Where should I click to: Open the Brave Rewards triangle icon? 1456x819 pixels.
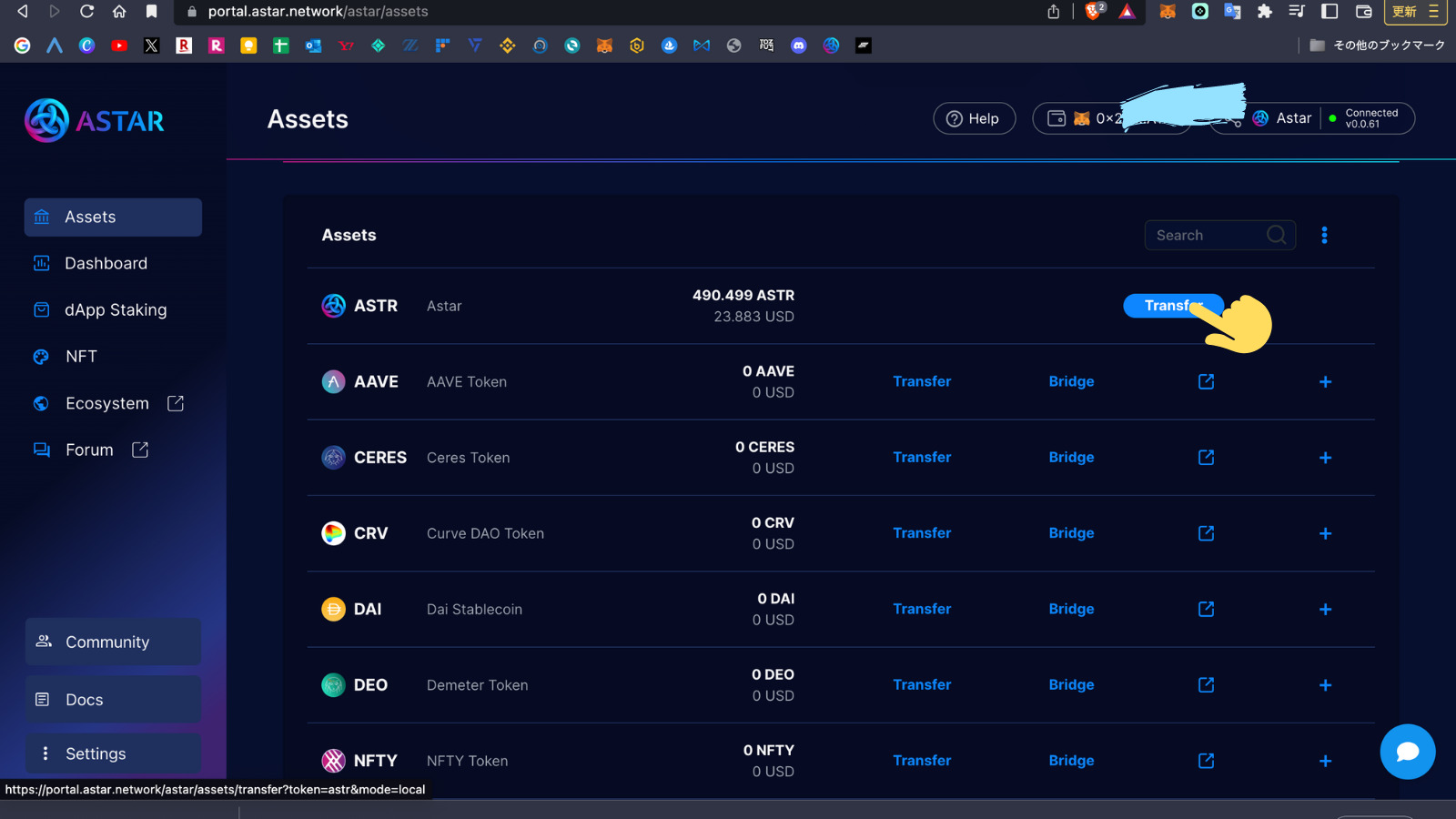pyautogui.click(x=1127, y=12)
